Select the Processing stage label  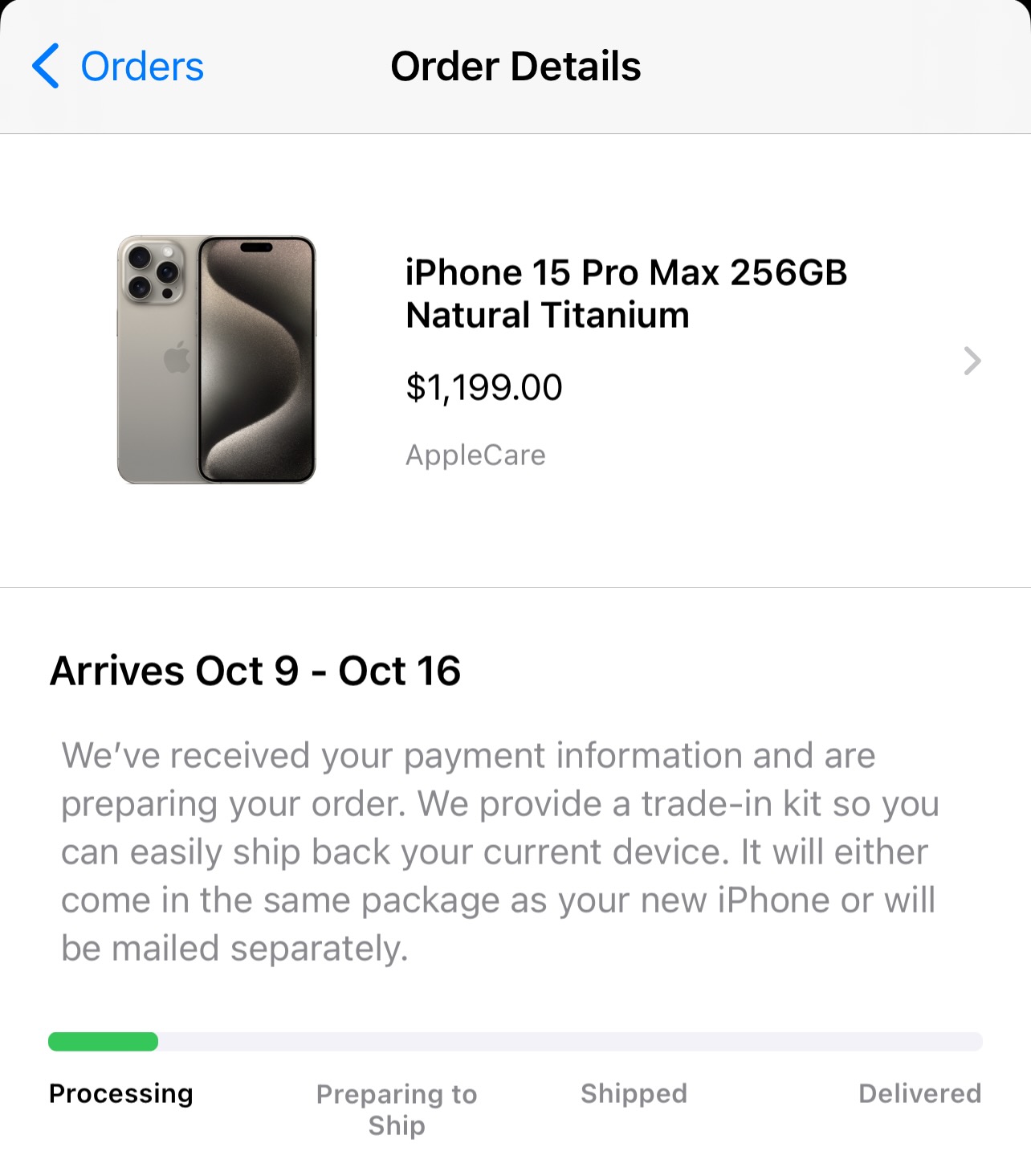click(121, 1093)
